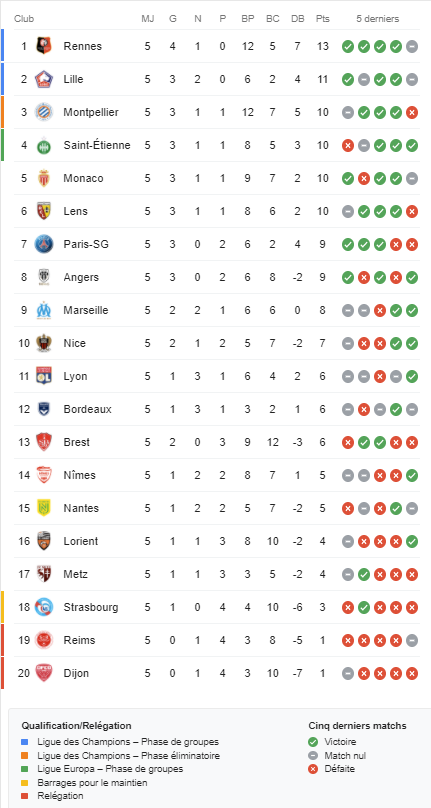Click the Marseille club emblem
The width and height of the screenshot is (431, 808).
44,310
